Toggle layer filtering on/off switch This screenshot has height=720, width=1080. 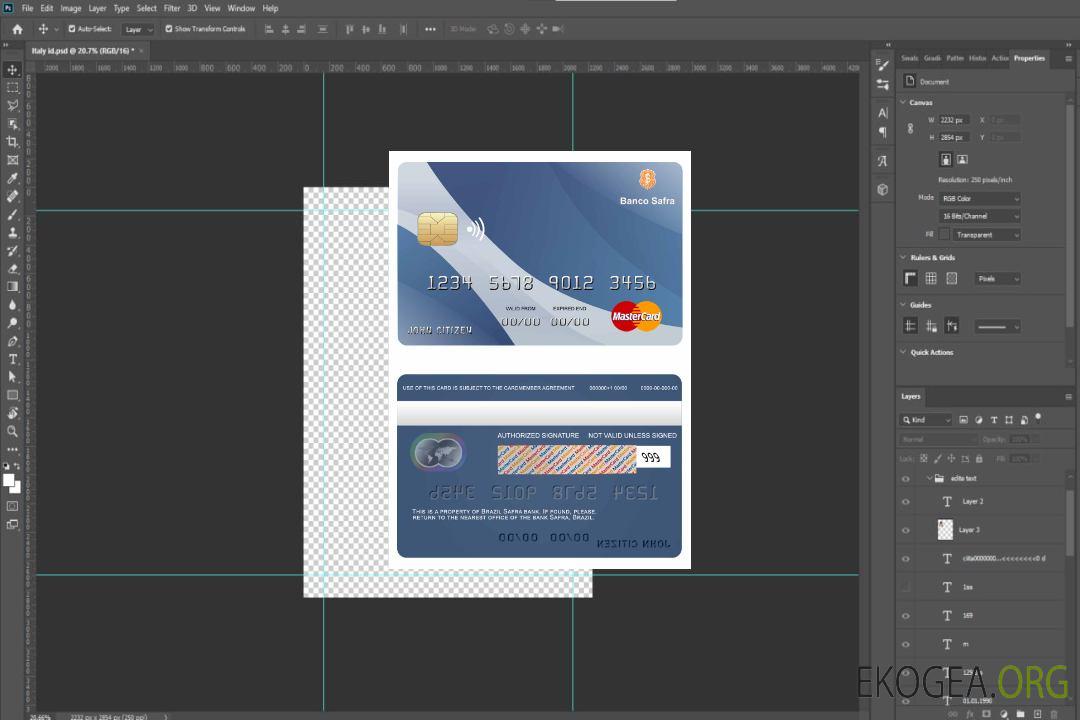(x=1038, y=418)
